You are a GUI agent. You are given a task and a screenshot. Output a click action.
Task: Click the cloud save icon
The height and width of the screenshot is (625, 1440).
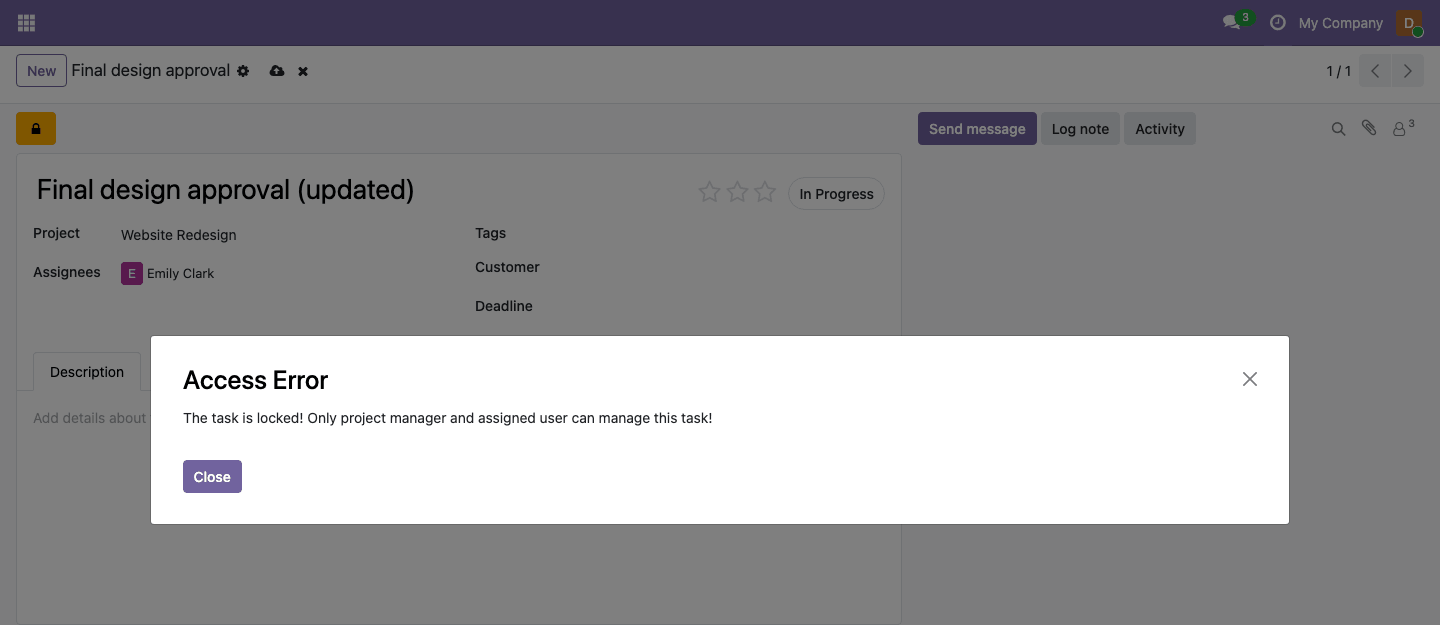pos(277,71)
